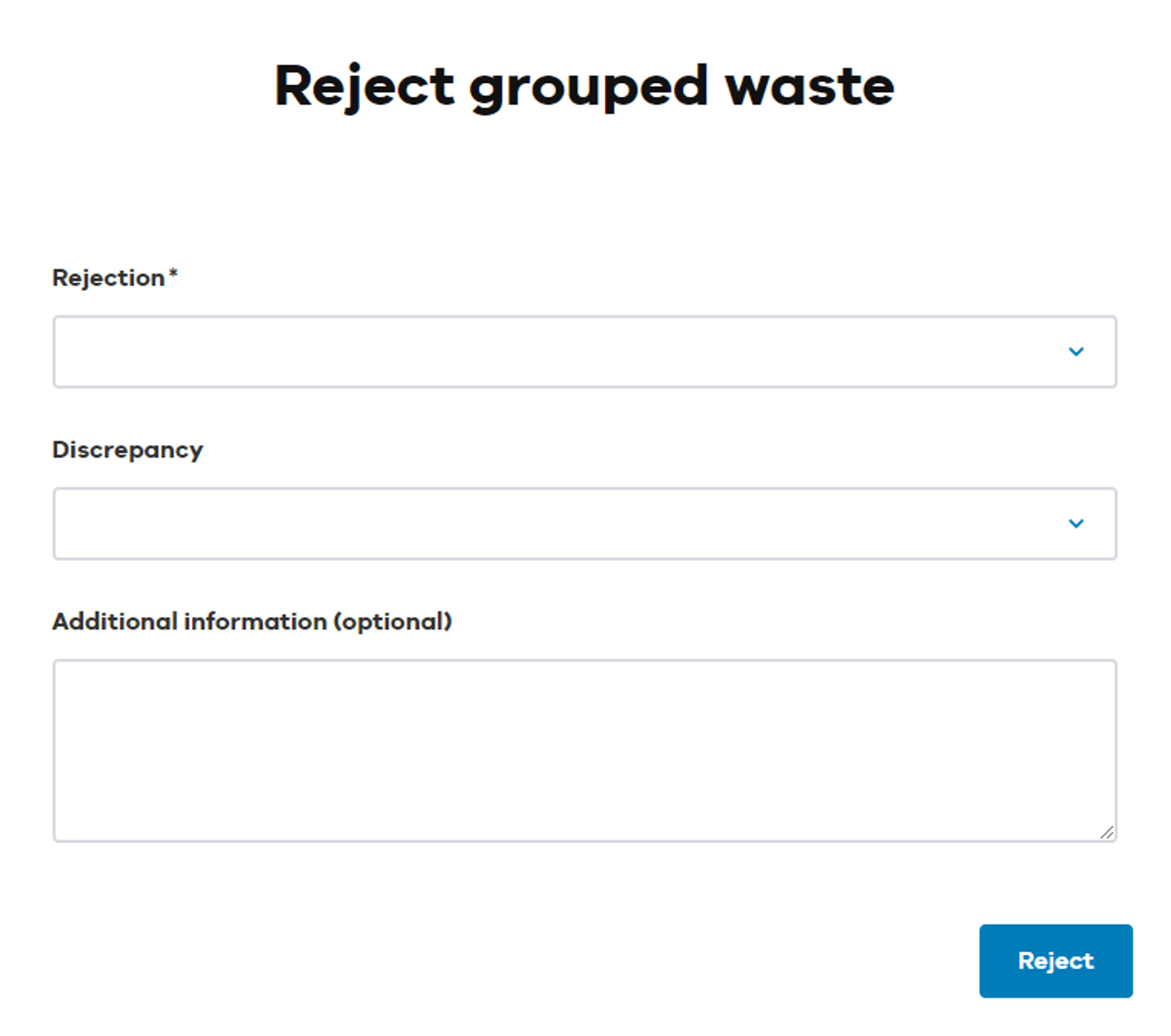Screen dimensions: 1171x1036
Task: Click the Additional information (optional) label
Action: click(253, 620)
